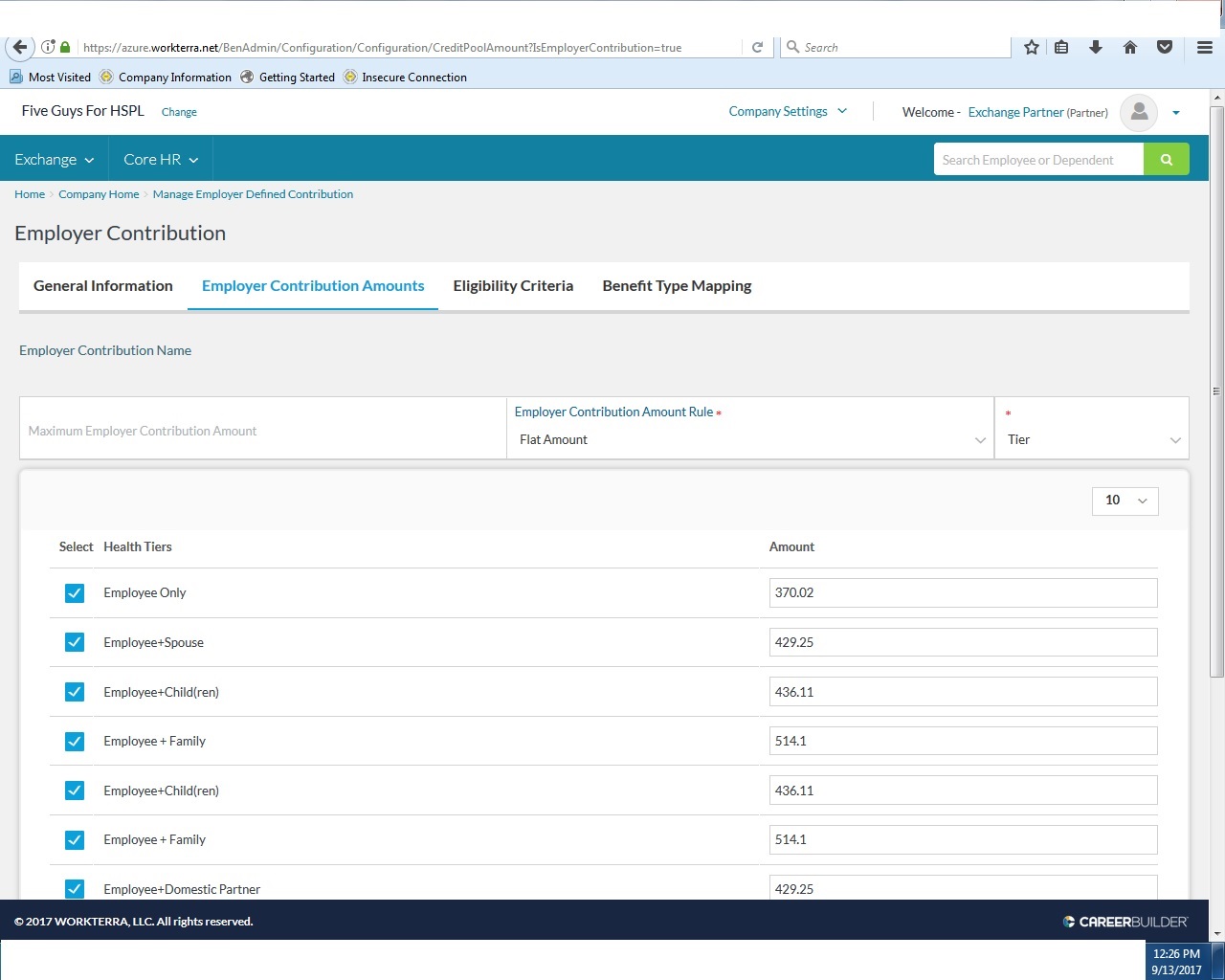This screenshot has height=980, width=1225.
Task: Click Company Home breadcrumb link
Action: (x=99, y=194)
